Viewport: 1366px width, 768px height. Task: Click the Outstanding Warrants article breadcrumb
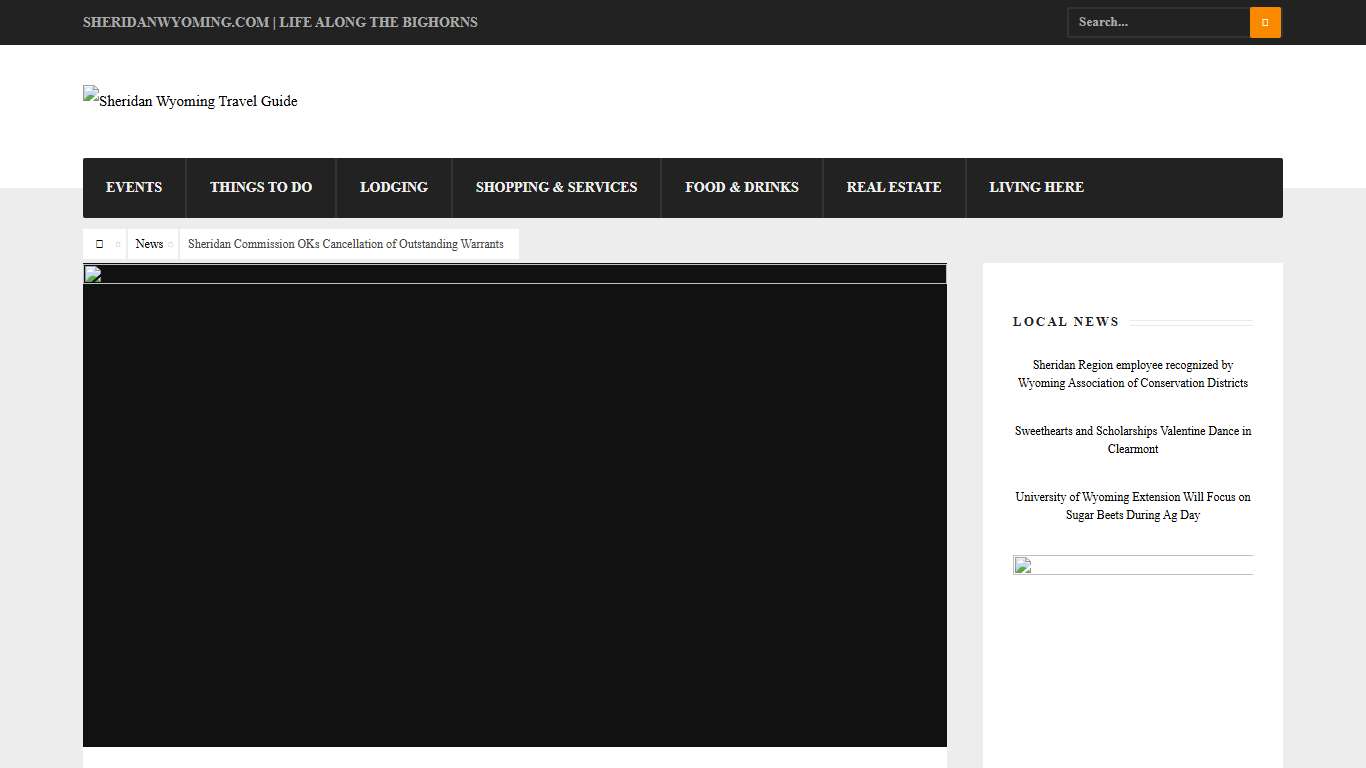click(x=346, y=244)
